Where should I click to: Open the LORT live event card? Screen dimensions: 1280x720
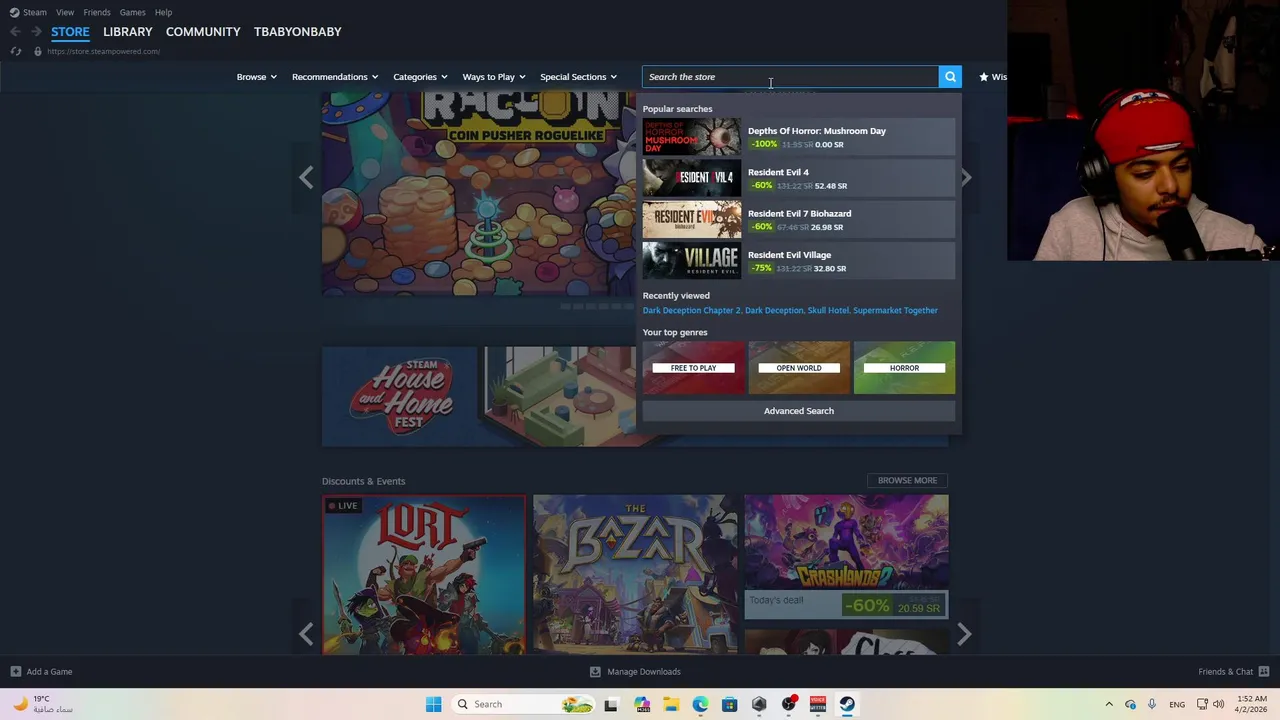point(424,575)
